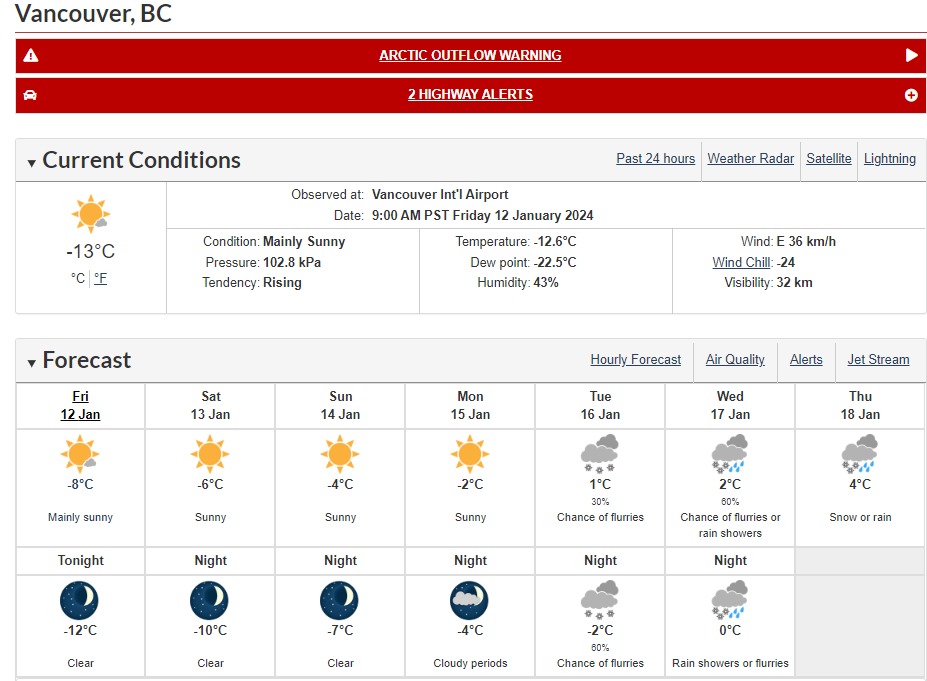Switch temperature units to °F

(100, 279)
